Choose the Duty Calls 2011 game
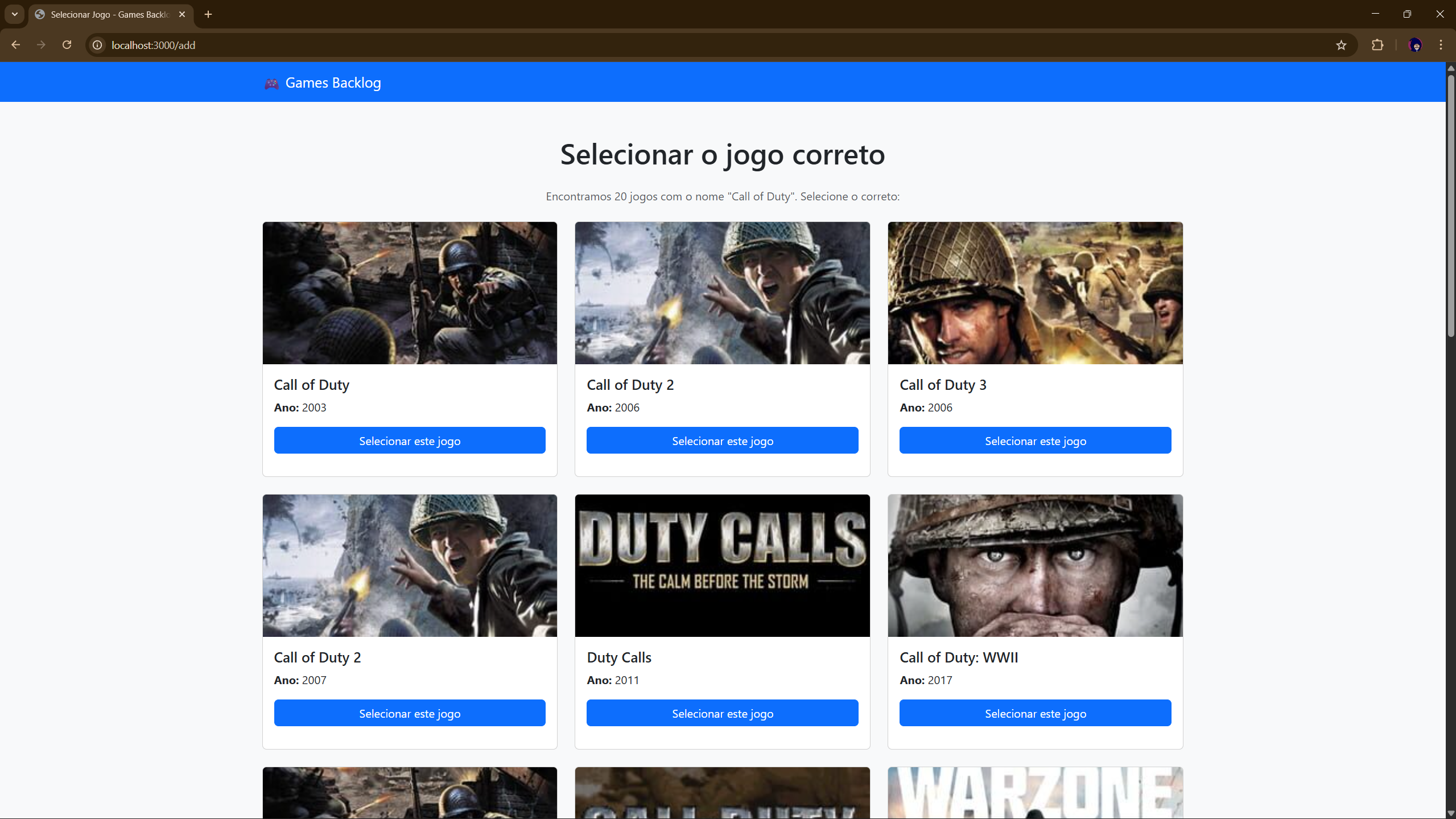 point(722,713)
